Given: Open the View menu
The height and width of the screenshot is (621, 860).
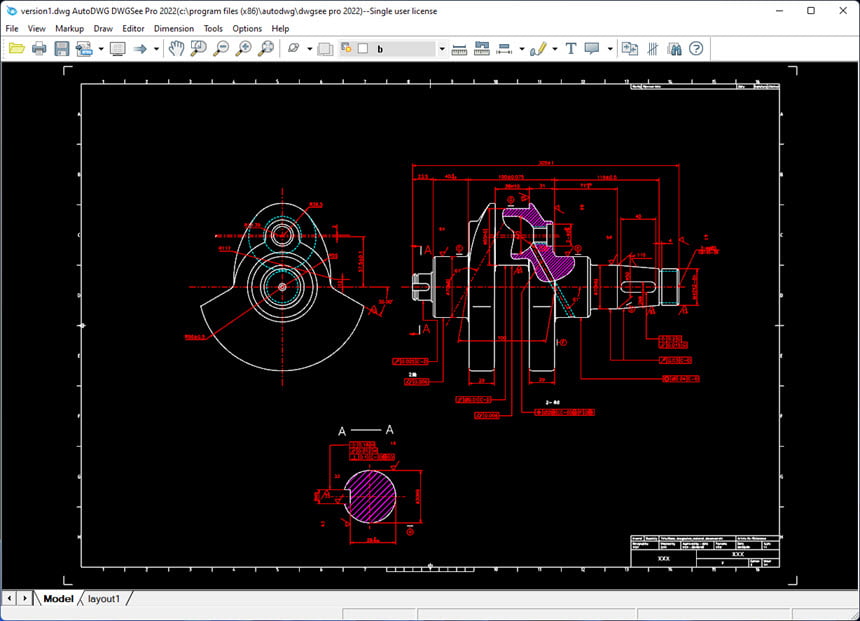Looking at the screenshot, I should [x=37, y=29].
